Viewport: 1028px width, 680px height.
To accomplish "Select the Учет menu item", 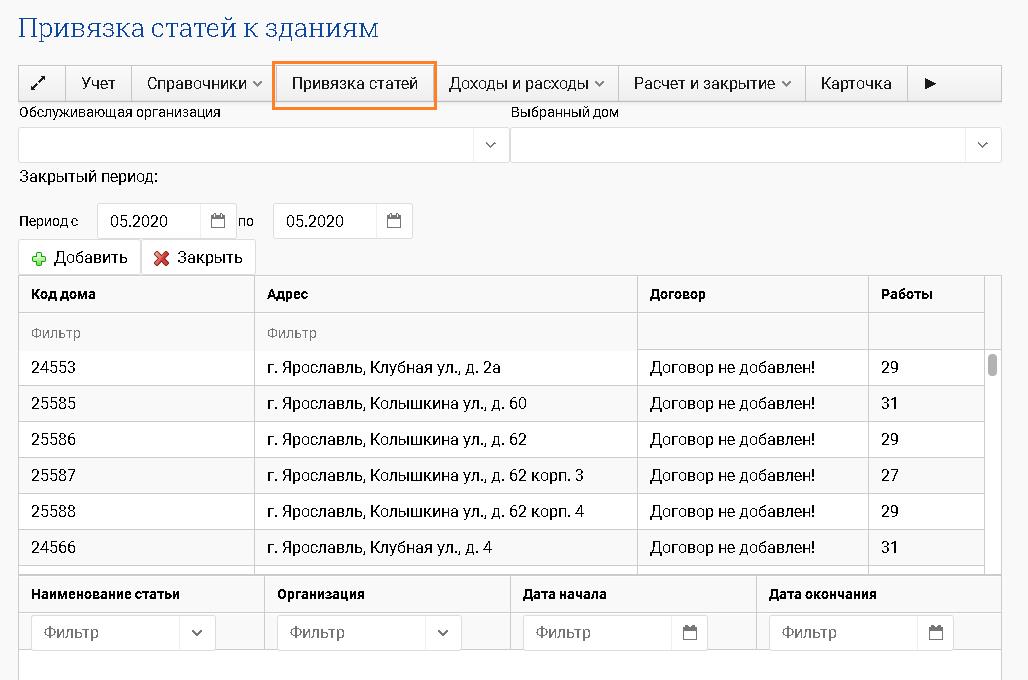I will (98, 84).
